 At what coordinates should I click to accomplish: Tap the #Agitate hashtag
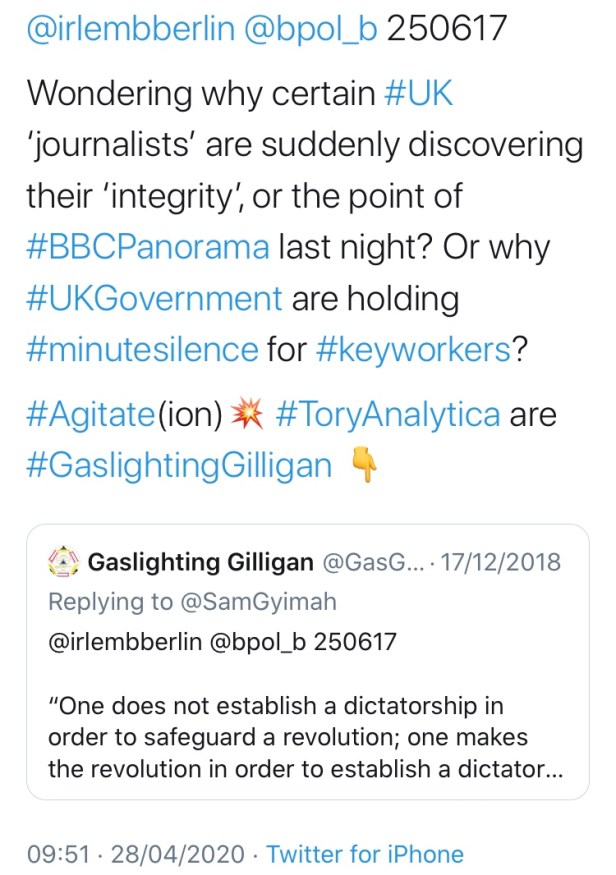(87, 415)
